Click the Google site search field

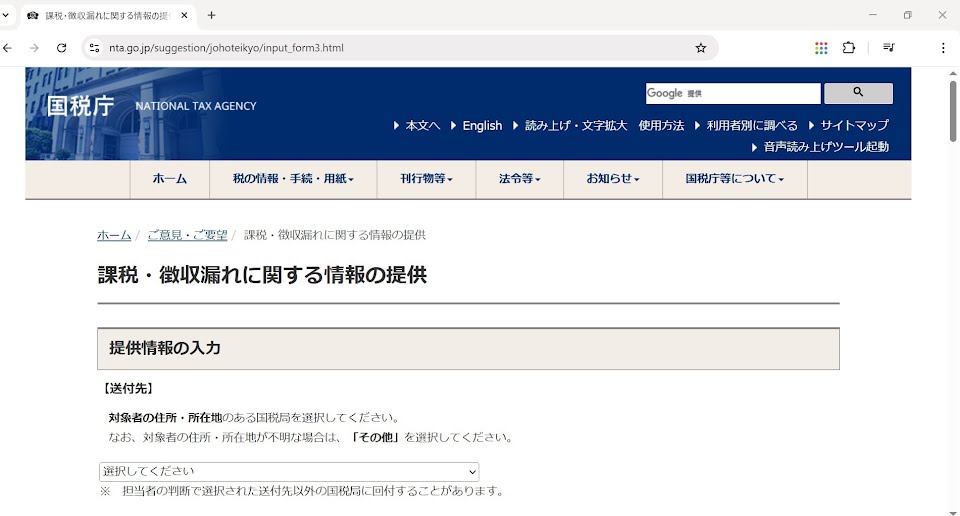pos(732,93)
